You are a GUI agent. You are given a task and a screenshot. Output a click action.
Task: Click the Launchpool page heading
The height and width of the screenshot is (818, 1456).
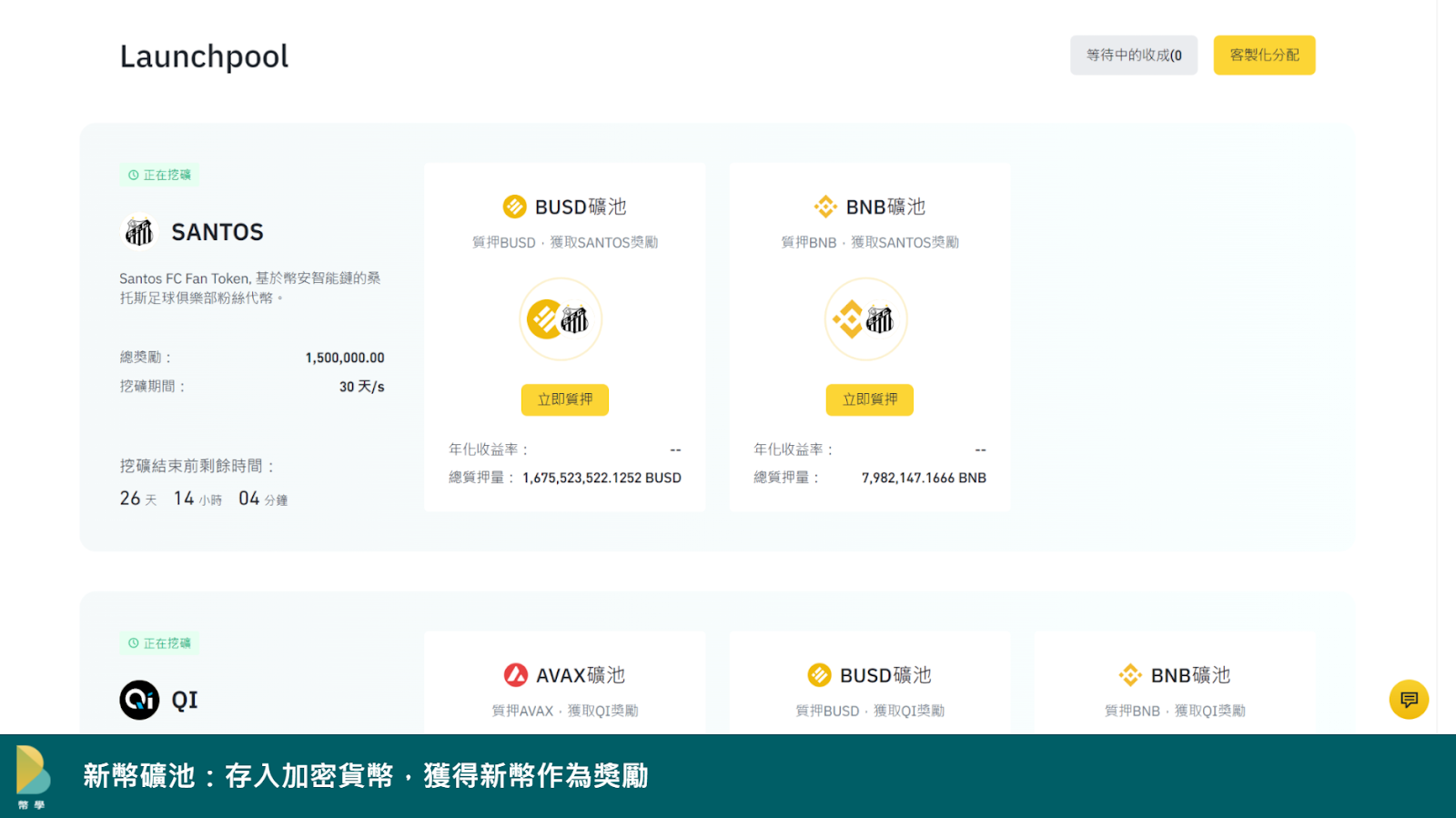tap(204, 56)
